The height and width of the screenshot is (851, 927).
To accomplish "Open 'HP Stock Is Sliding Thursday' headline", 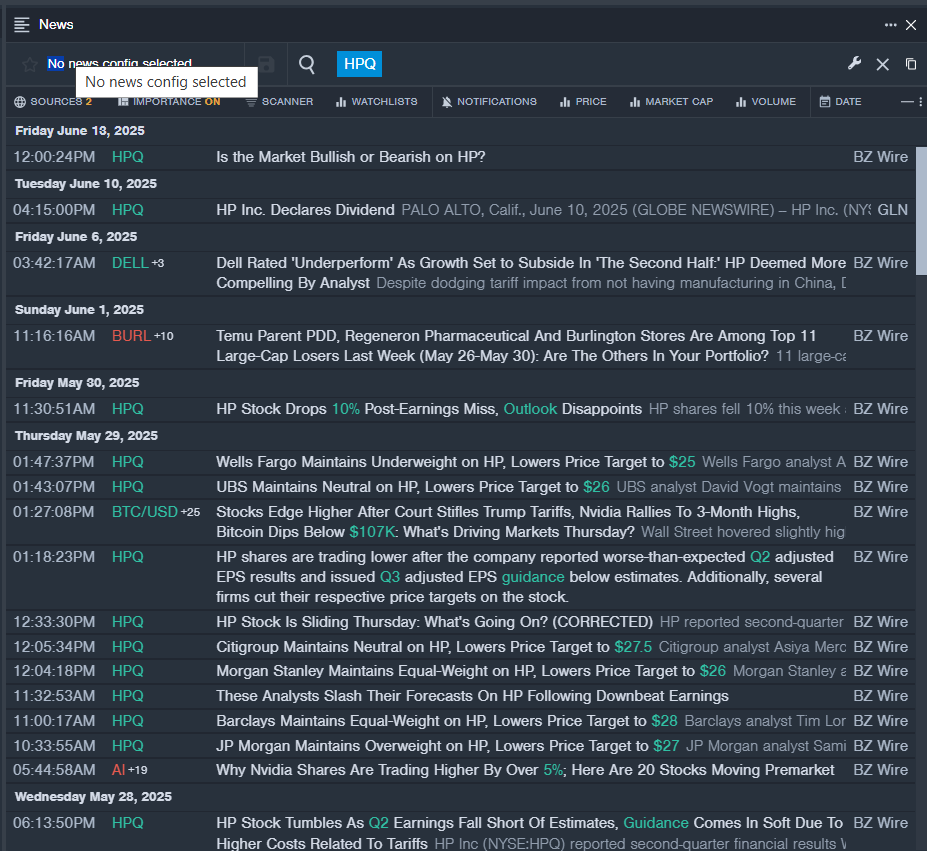I will point(435,622).
